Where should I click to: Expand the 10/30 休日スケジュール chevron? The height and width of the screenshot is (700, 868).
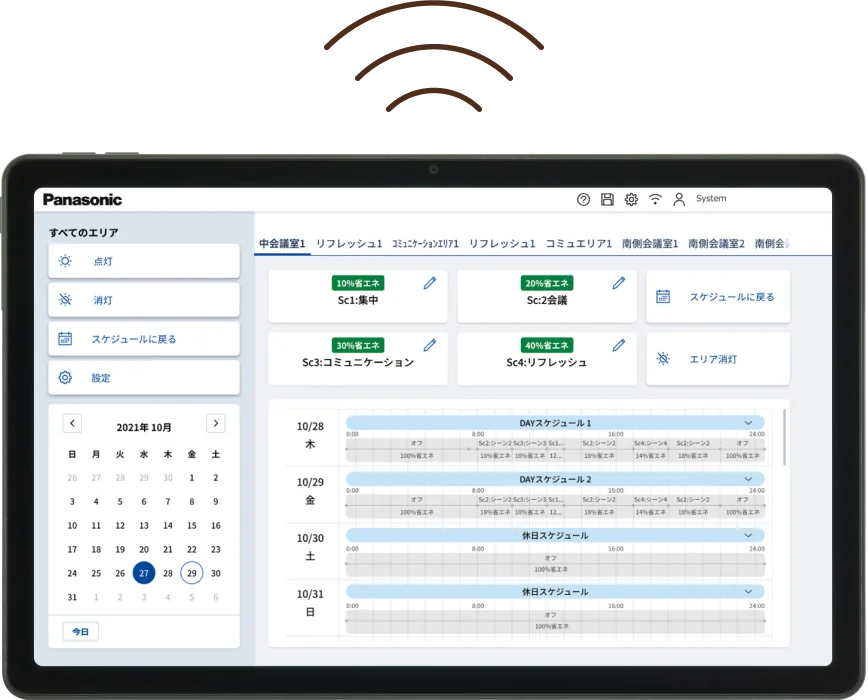tap(748, 535)
